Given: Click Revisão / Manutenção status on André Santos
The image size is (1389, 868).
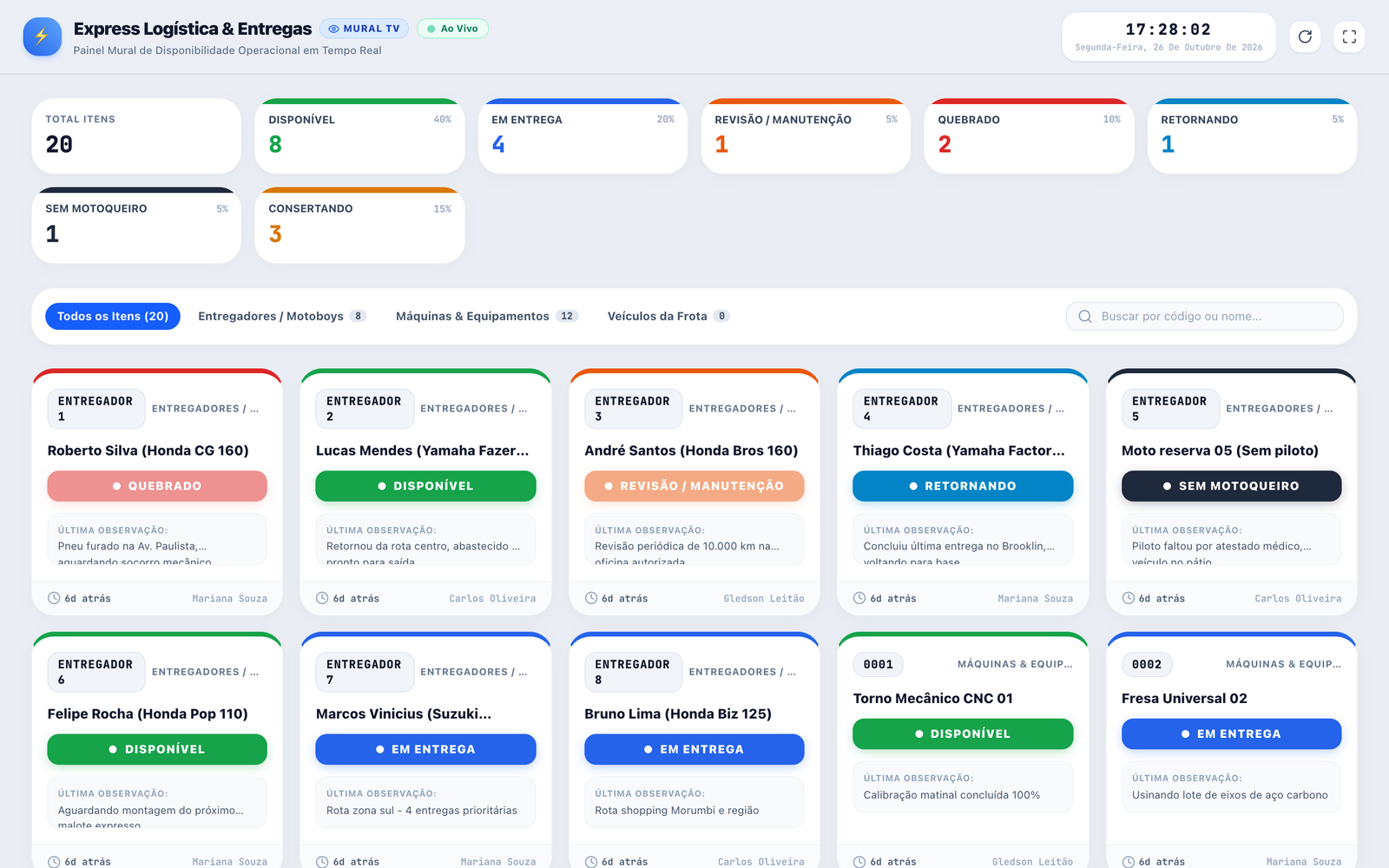Looking at the screenshot, I should point(694,486).
